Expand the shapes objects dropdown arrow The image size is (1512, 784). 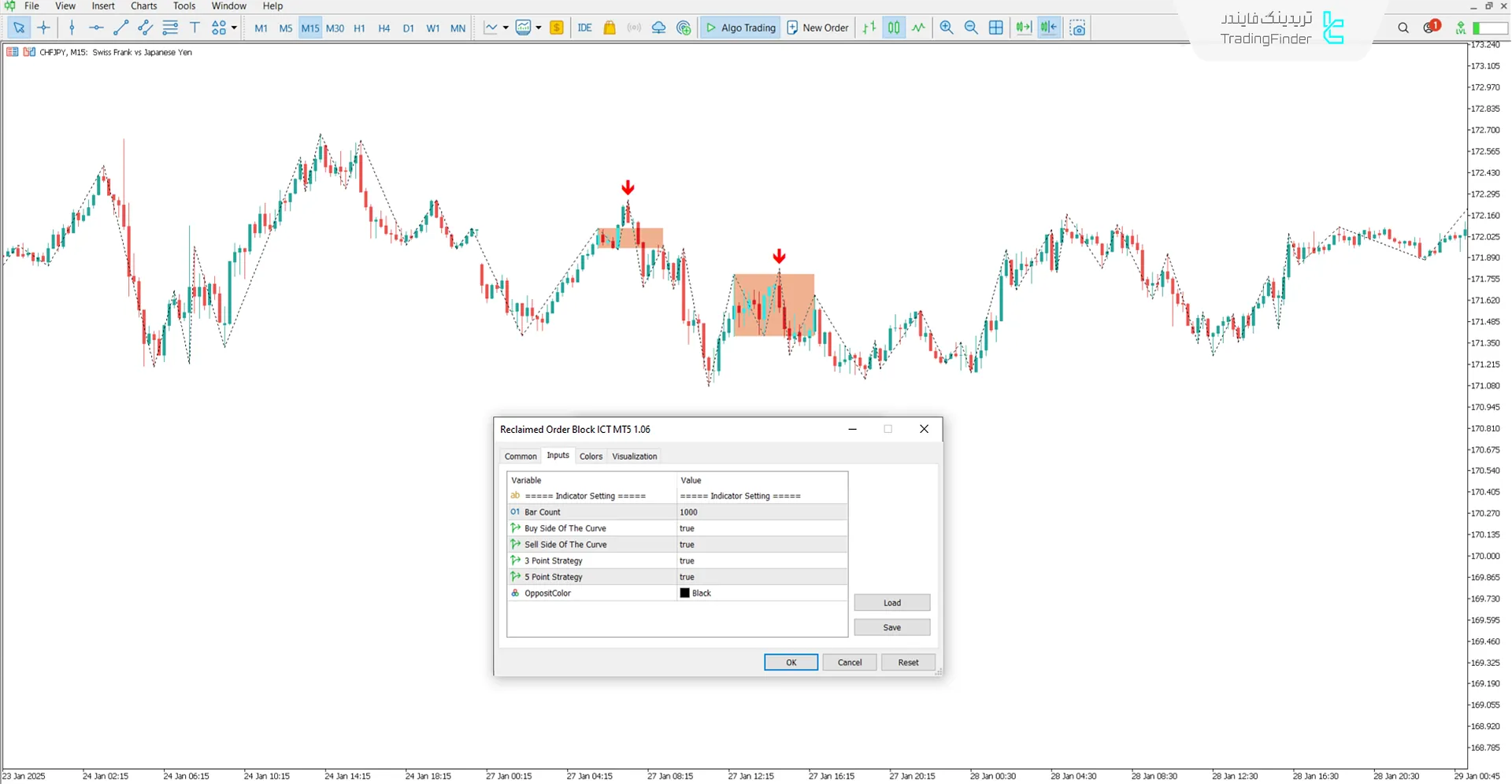point(234,28)
